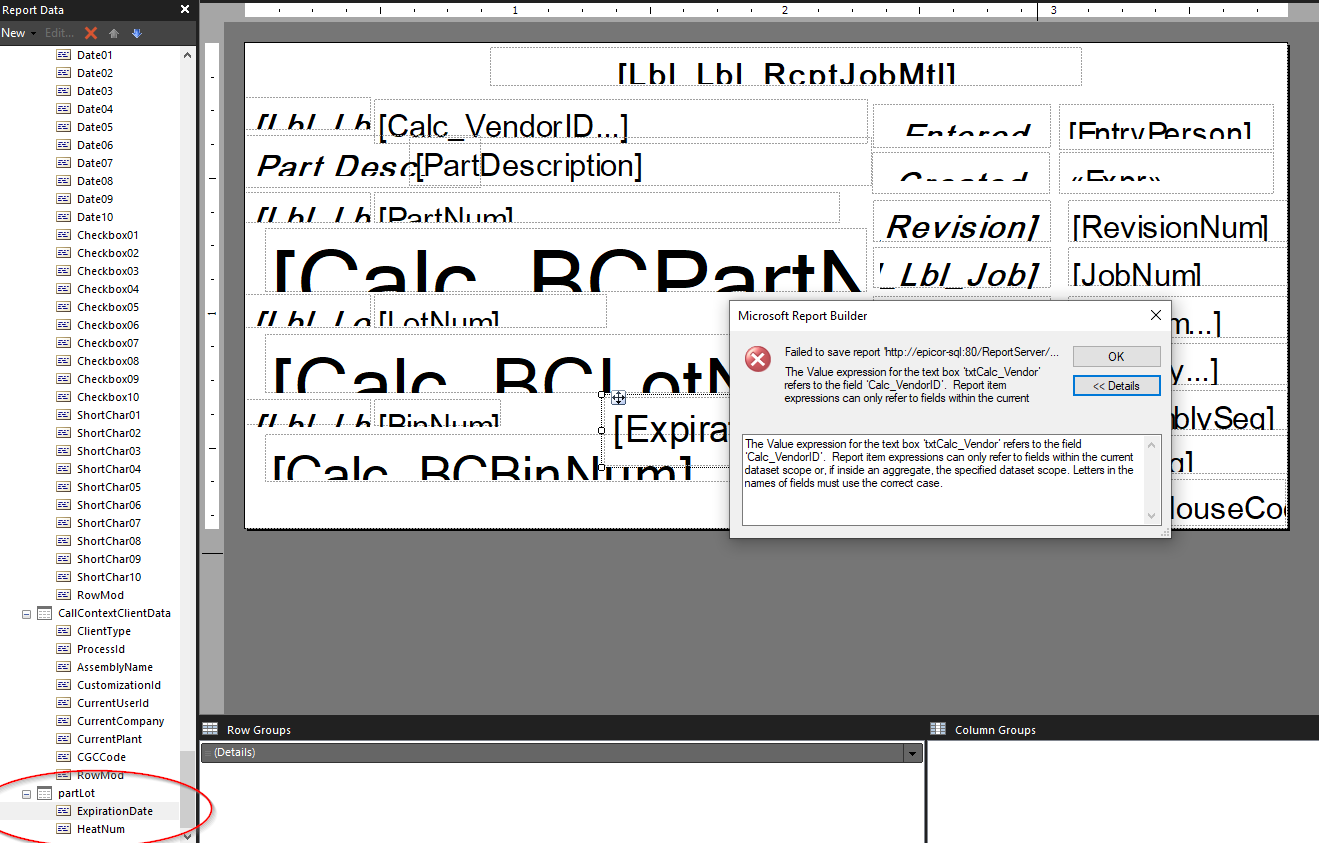Click the Edit... button in Report Data toolbar

[x=60, y=33]
